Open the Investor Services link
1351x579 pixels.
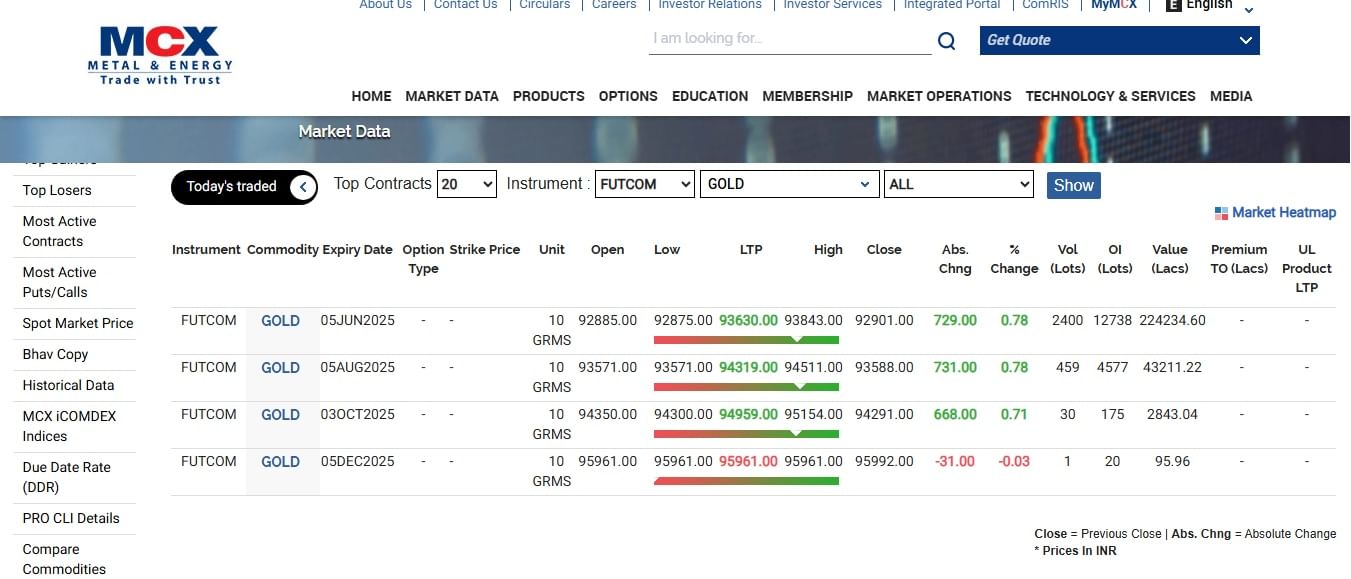tap(833, 5)
